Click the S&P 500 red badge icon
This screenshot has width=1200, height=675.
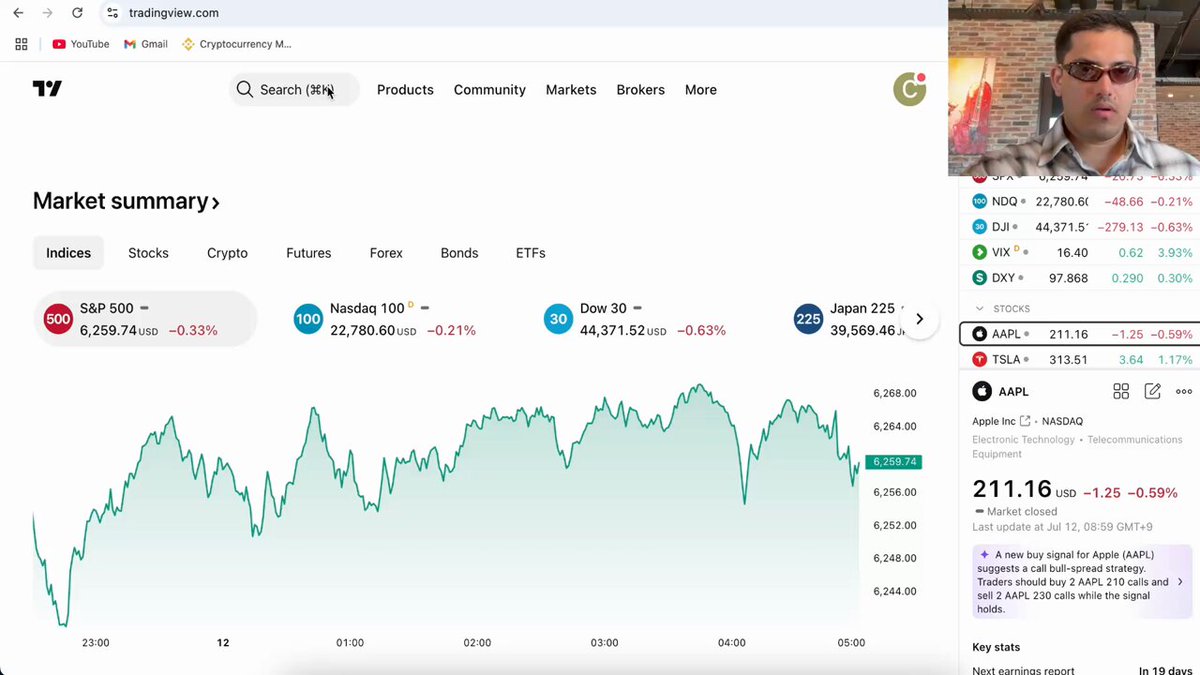pos(58,319)
